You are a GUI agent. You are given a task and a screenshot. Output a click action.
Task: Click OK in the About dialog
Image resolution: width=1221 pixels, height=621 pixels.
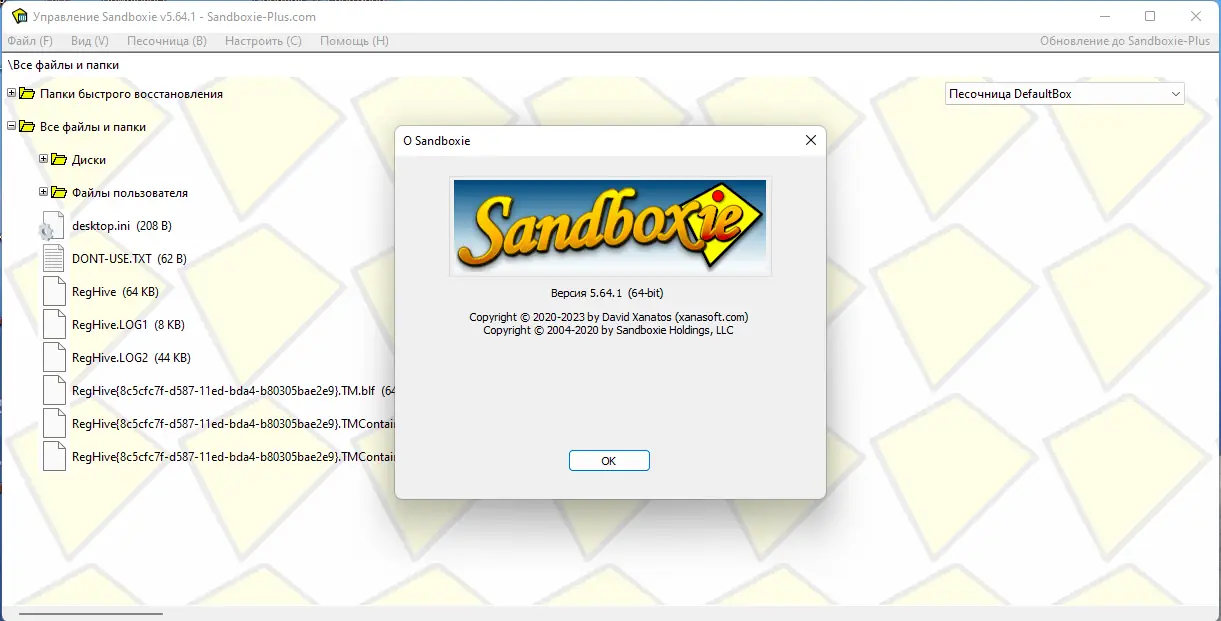(609, 461)
